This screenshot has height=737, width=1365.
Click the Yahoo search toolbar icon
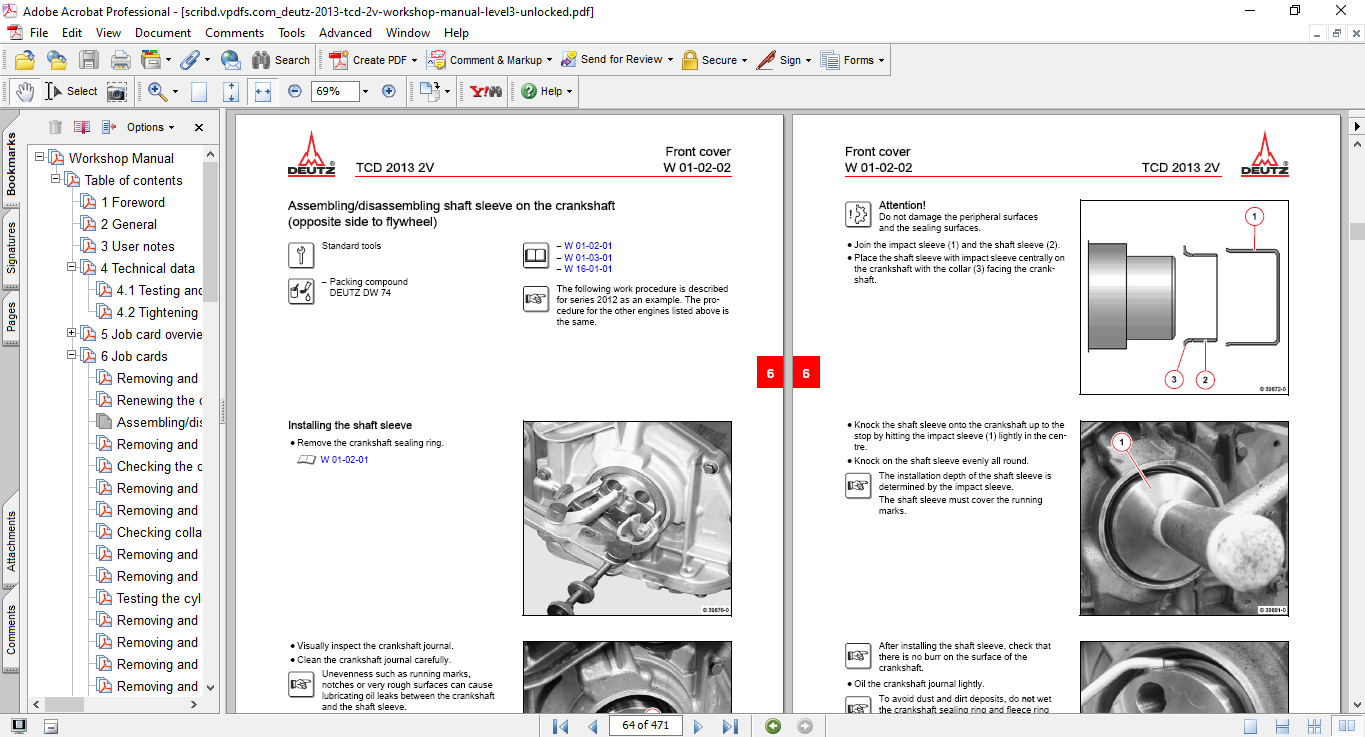[x=483, y=91]
